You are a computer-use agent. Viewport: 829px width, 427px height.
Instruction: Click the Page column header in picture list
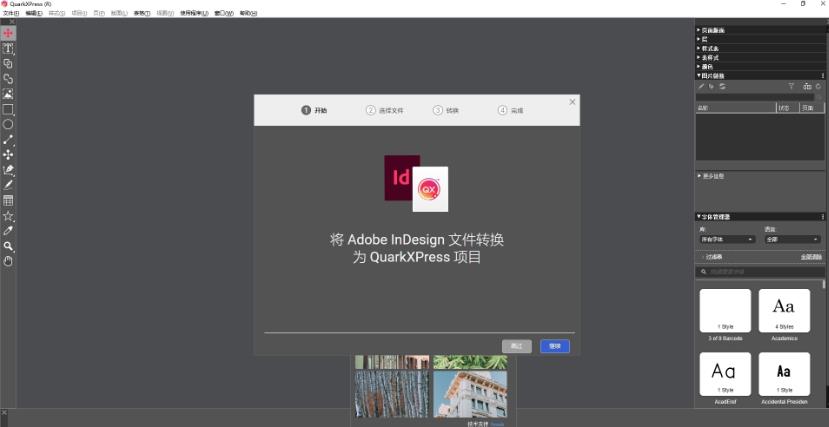pos(812,108)
